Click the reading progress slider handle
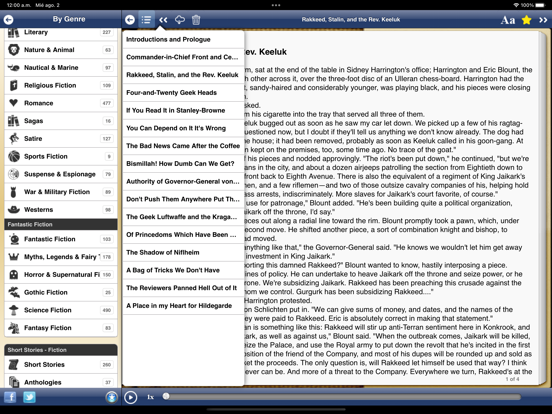The height and width of the screenshot is (414, 552). coord(166,396)
